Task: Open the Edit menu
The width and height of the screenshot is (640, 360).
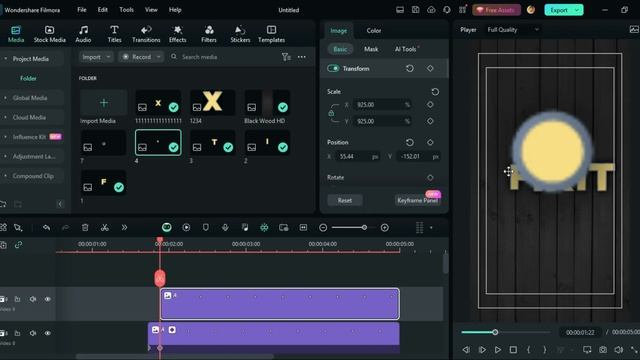Action: click(x=102, y=10)
